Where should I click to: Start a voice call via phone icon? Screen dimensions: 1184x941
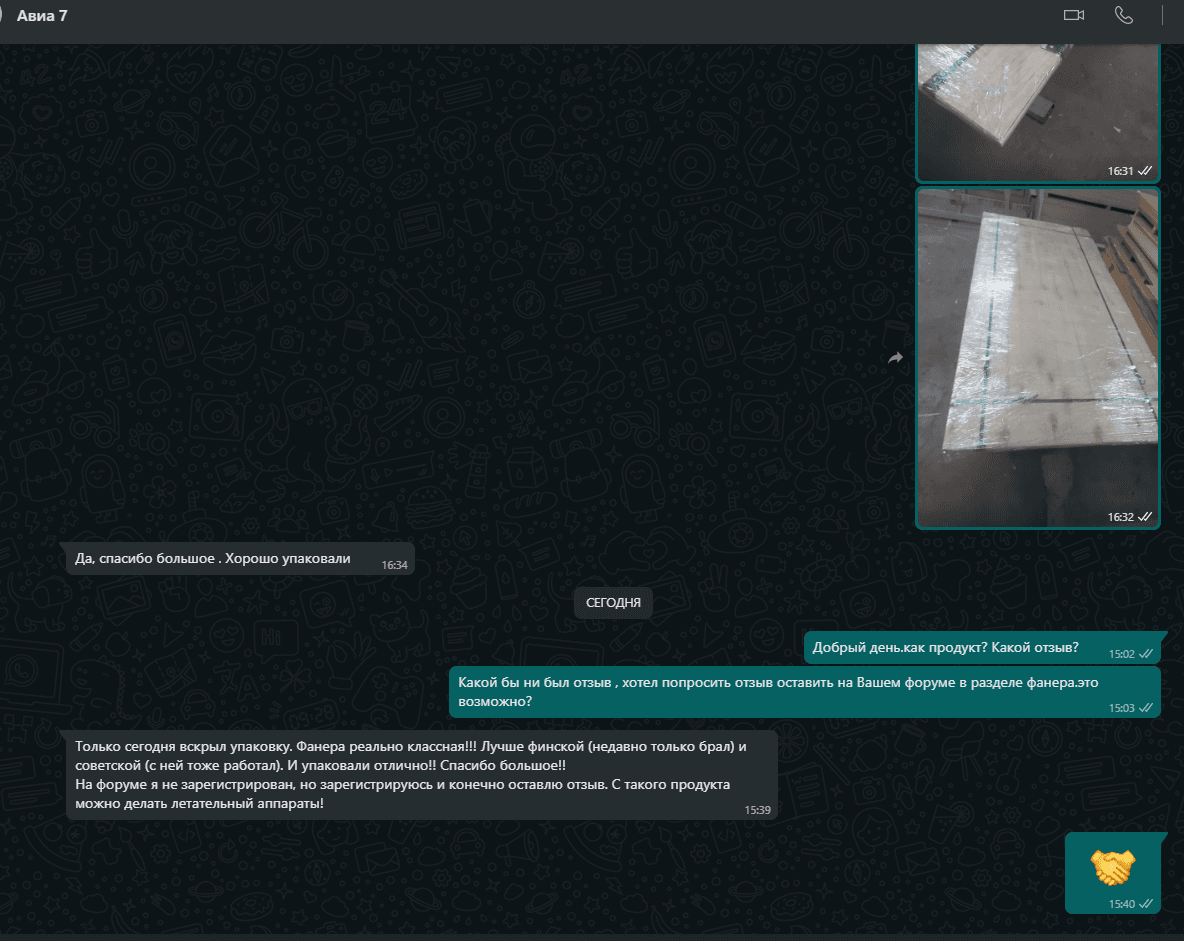click(1123, 15)
